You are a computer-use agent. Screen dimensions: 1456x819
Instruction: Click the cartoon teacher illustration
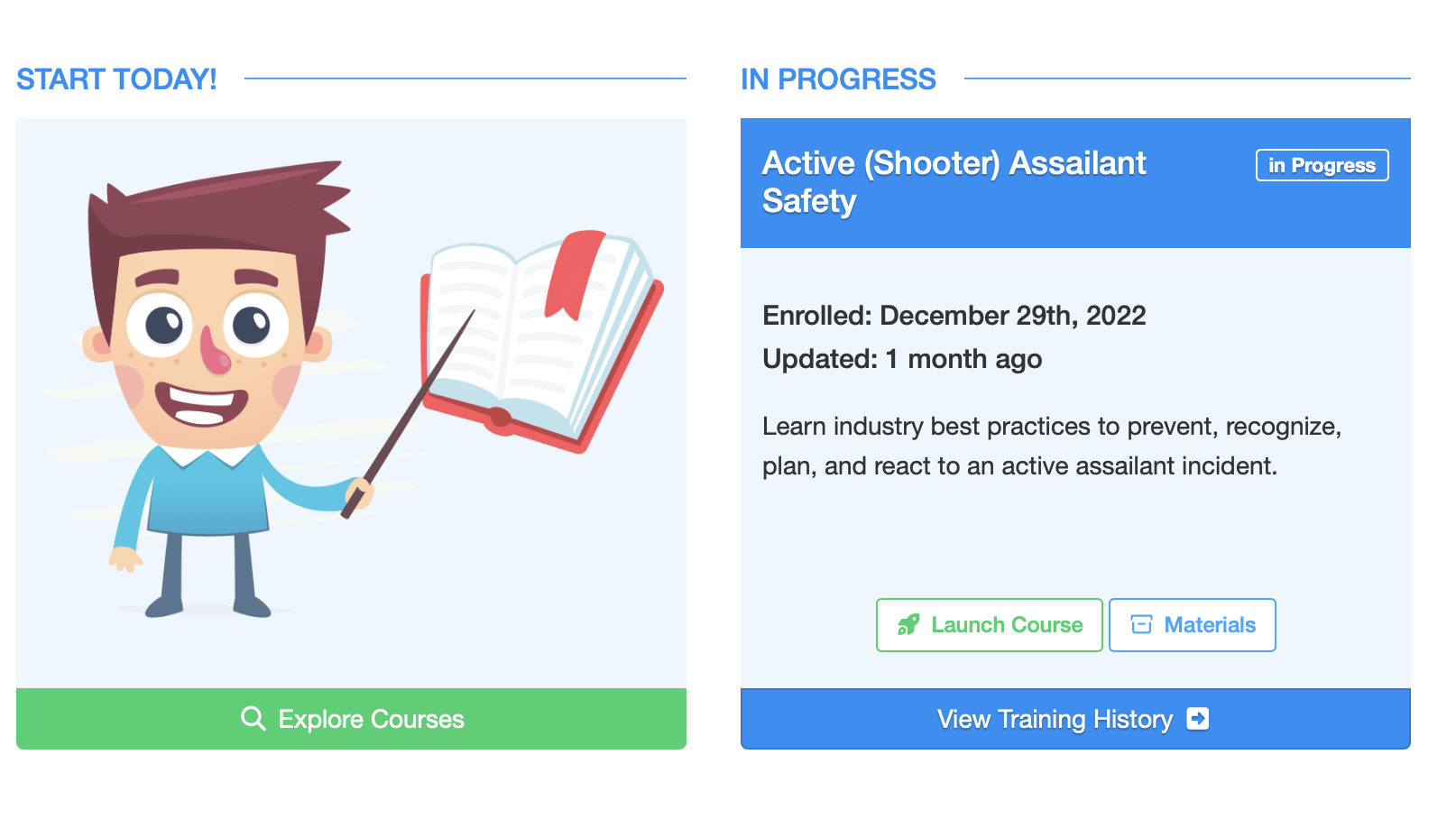217,388
